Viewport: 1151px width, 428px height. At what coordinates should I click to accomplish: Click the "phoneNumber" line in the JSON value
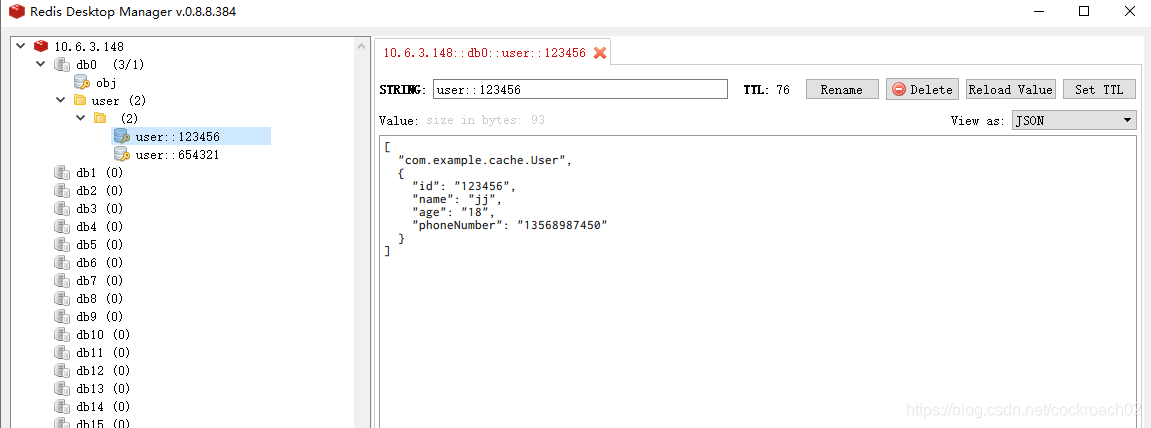click(x=509, y=225)
